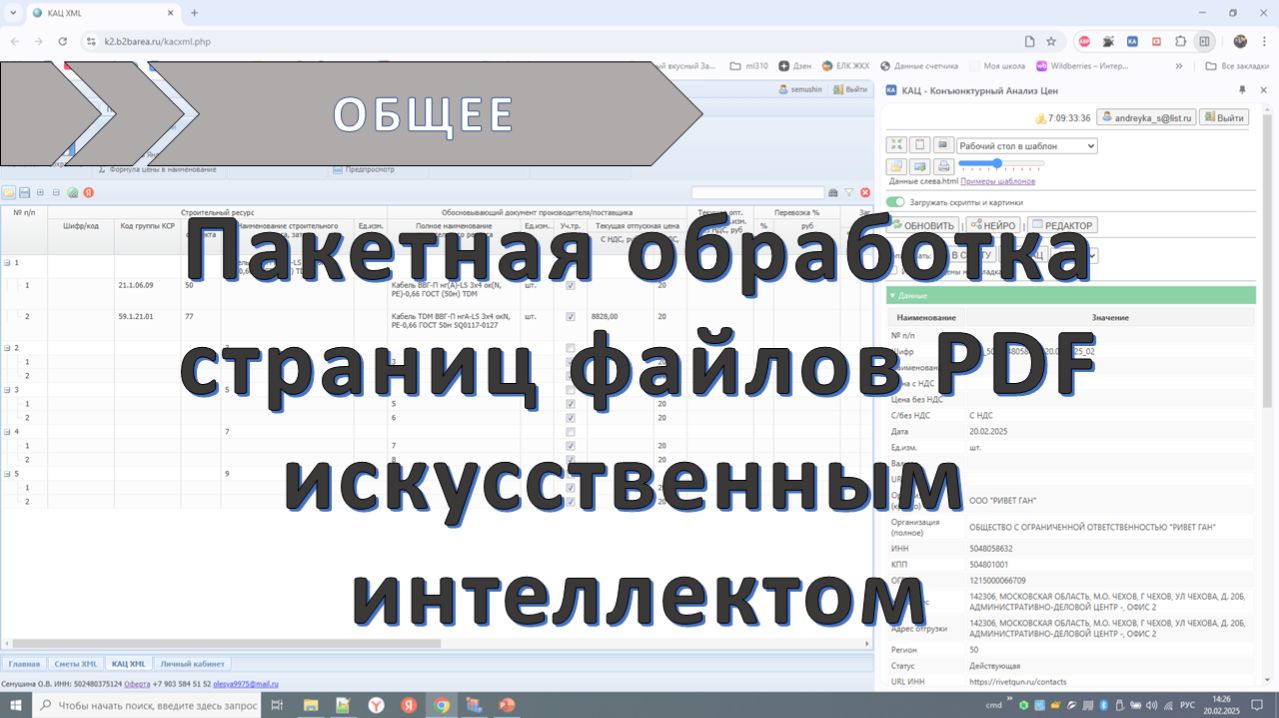Bookmark this page with the star icon
Image resolution: width=1279 pixels, height=718 pixels.
point(1051,42)
